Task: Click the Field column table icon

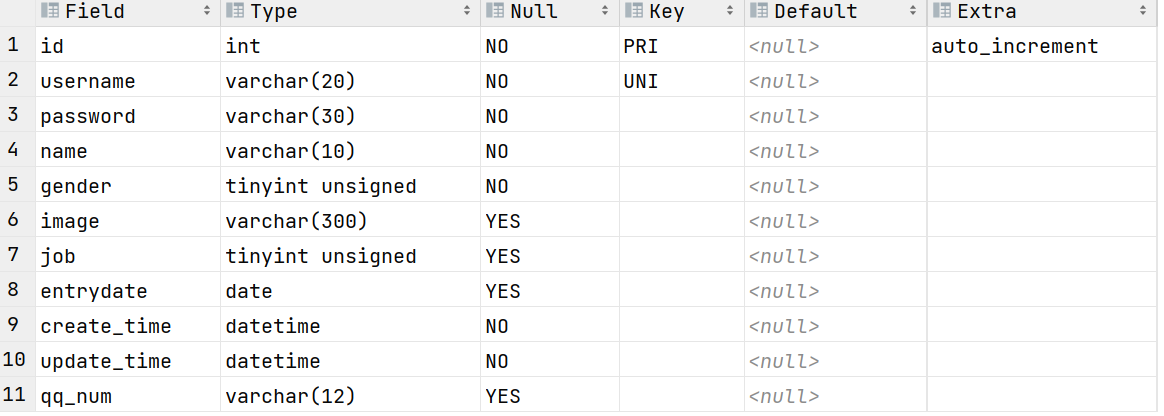Action: coord(50,12)
